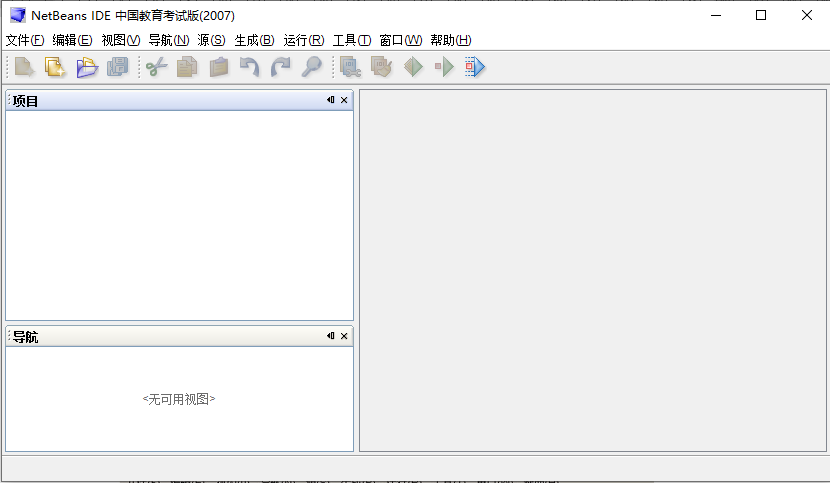Open Project using the folder icon
Image resolution: width=830 pixels, height=483 pixels.
tap(87, 67)
